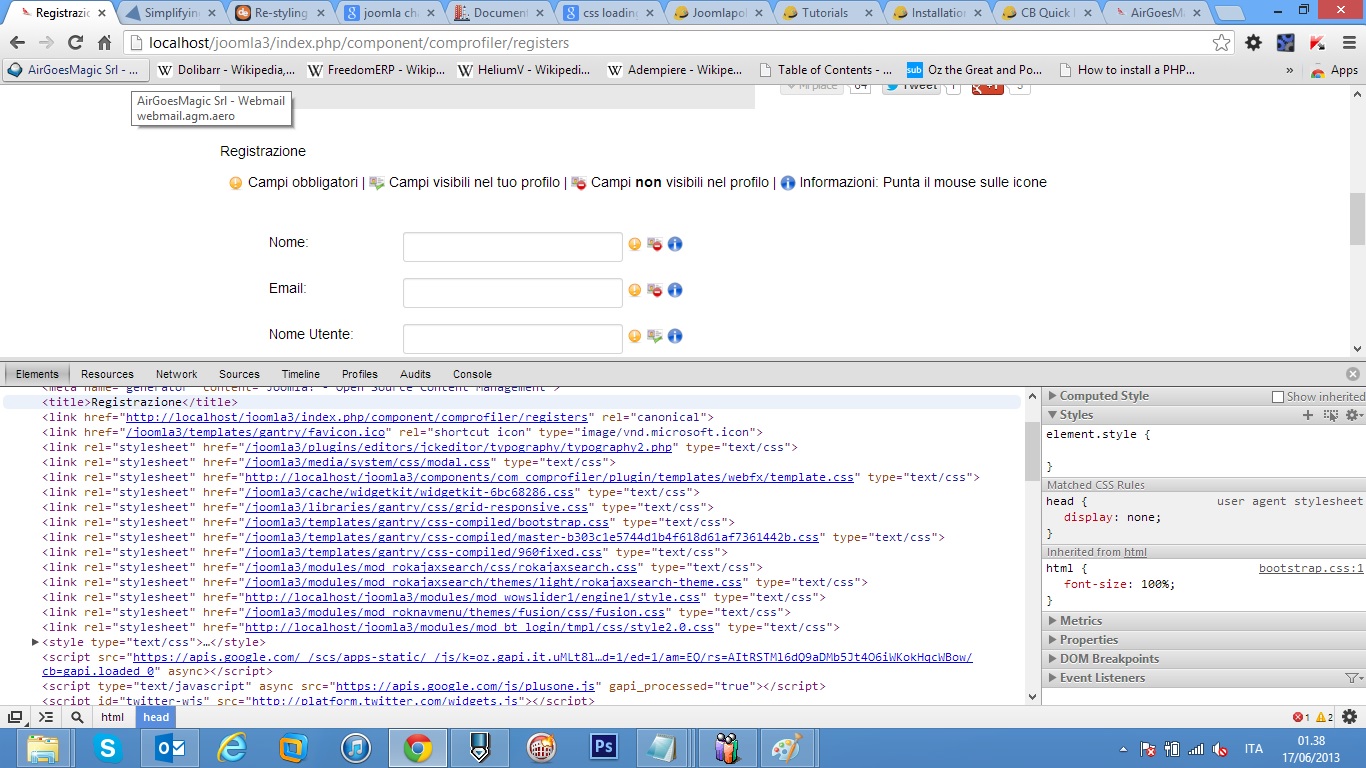Select the html breadcrumb item

click(112, 717)
